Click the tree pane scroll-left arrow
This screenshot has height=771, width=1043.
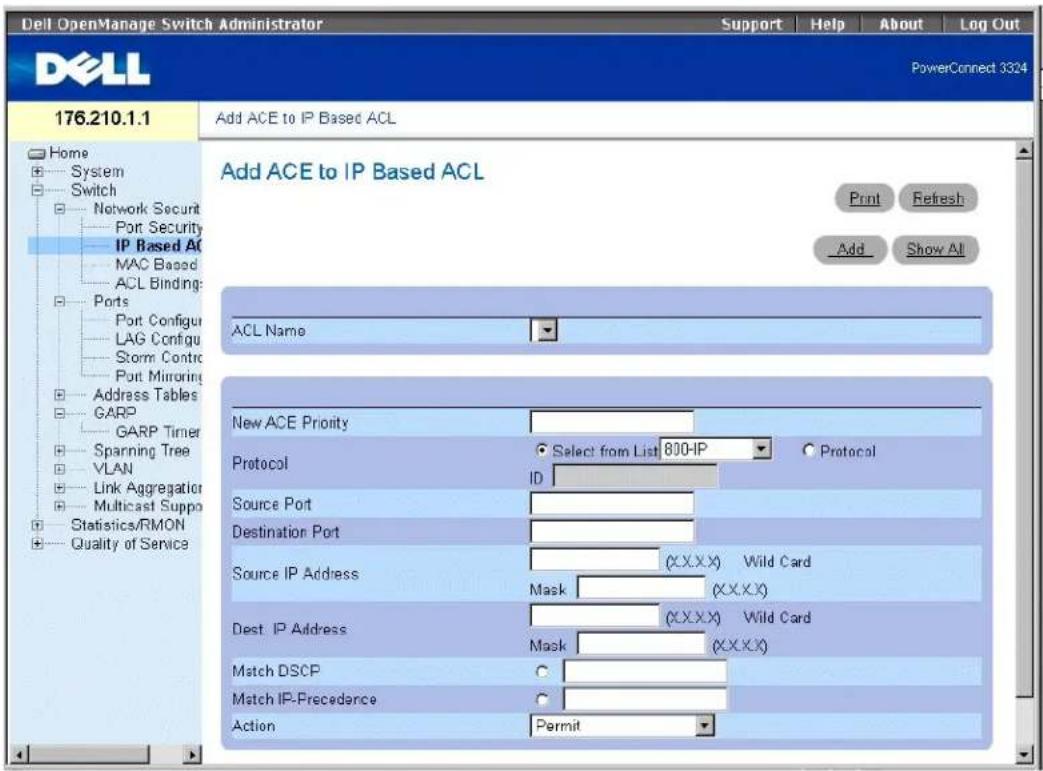(19, 755)
